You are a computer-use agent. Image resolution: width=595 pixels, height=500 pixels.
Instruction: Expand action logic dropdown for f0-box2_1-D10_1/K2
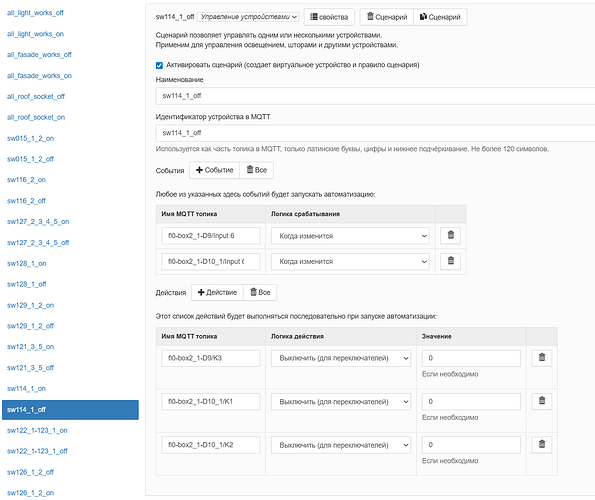point(341,445)
